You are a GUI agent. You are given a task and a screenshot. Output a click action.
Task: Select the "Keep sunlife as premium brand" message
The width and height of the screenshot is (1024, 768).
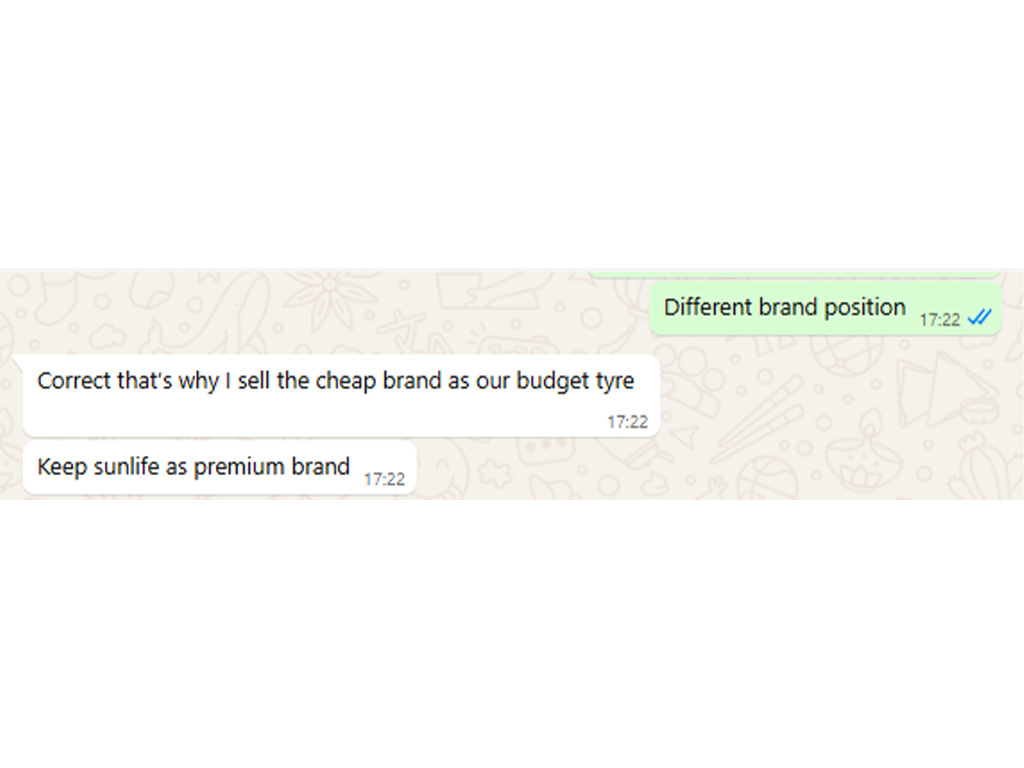coord(193,466)
